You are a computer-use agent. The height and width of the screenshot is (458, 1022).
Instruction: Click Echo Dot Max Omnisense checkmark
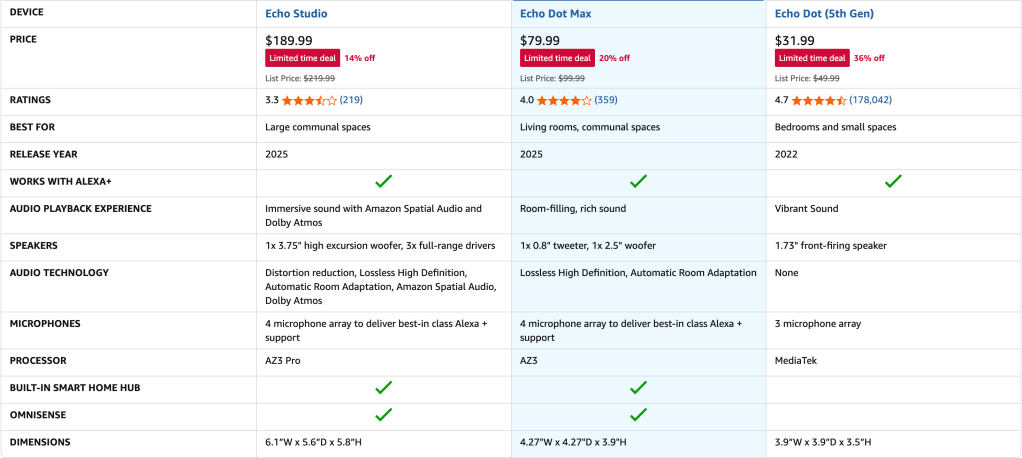tap(638, 415)
